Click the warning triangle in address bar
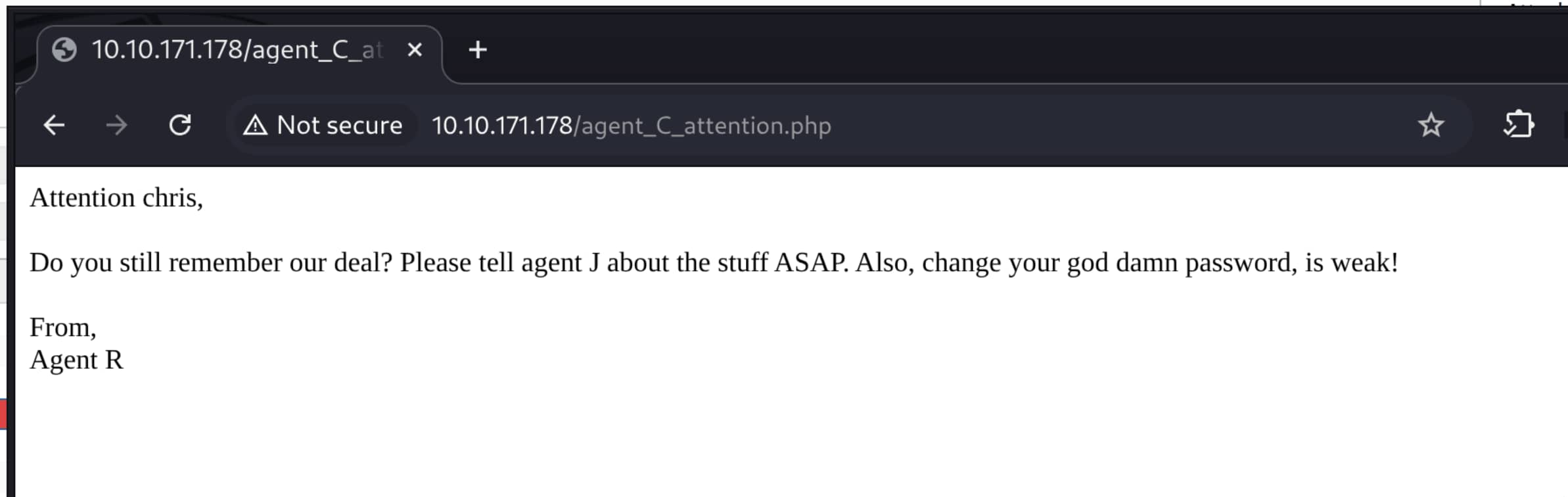The height and width of the screenshot is (497, 1568). click(x=255, y=125)
